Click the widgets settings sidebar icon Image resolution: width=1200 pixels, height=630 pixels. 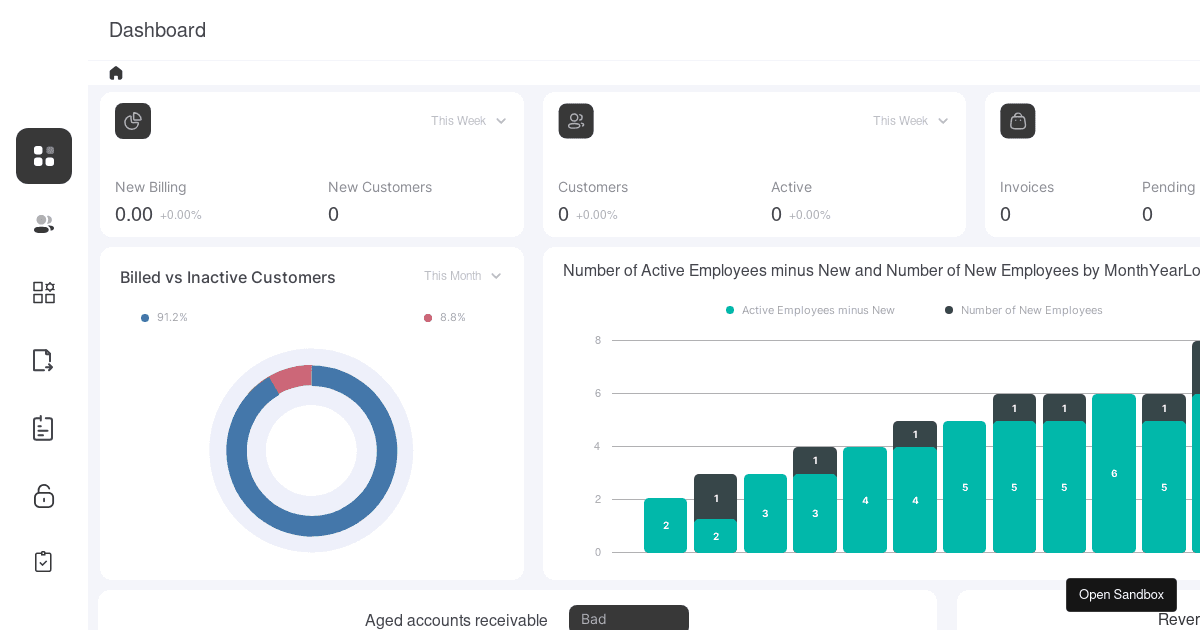click(44, 292)
